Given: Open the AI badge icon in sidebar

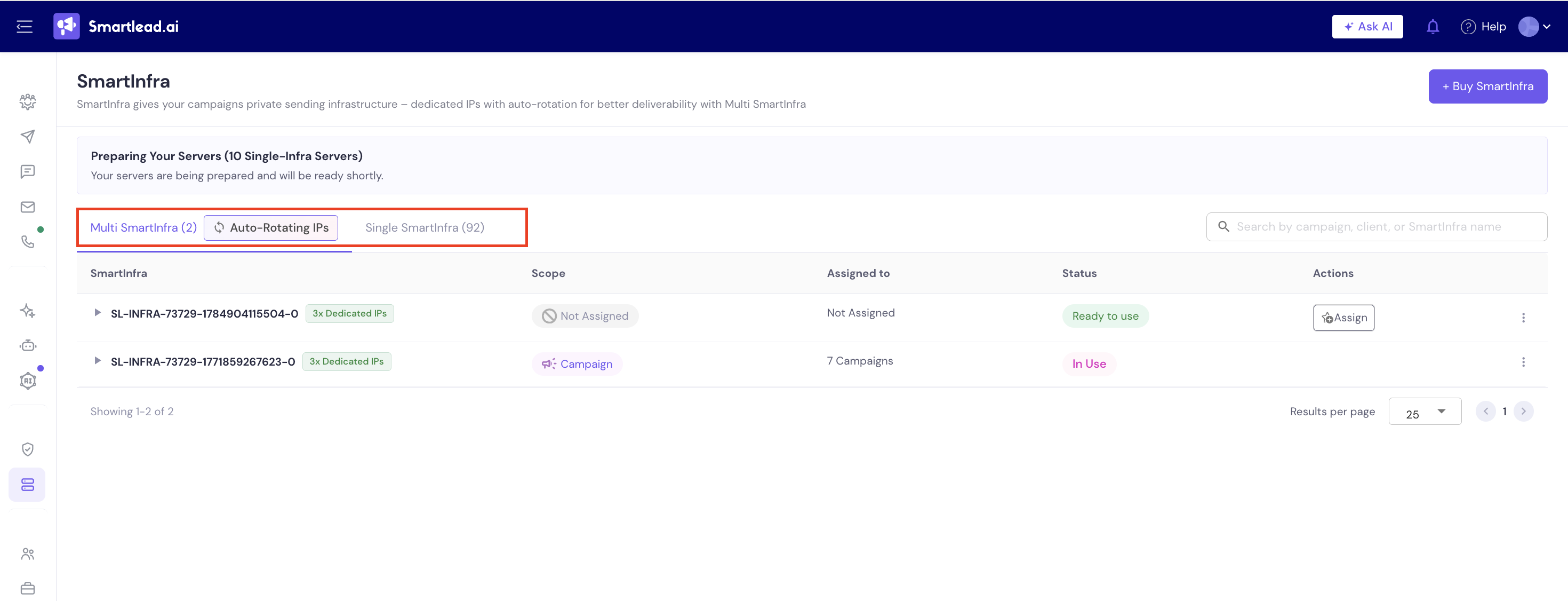Looking at the screenshot, I should pos(27,381).
